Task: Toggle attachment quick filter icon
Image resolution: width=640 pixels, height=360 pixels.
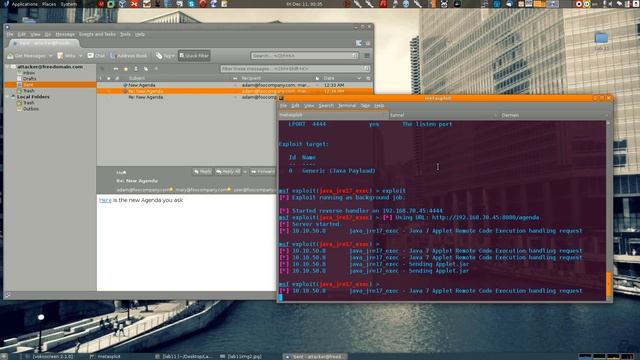Action: point(156,69)
